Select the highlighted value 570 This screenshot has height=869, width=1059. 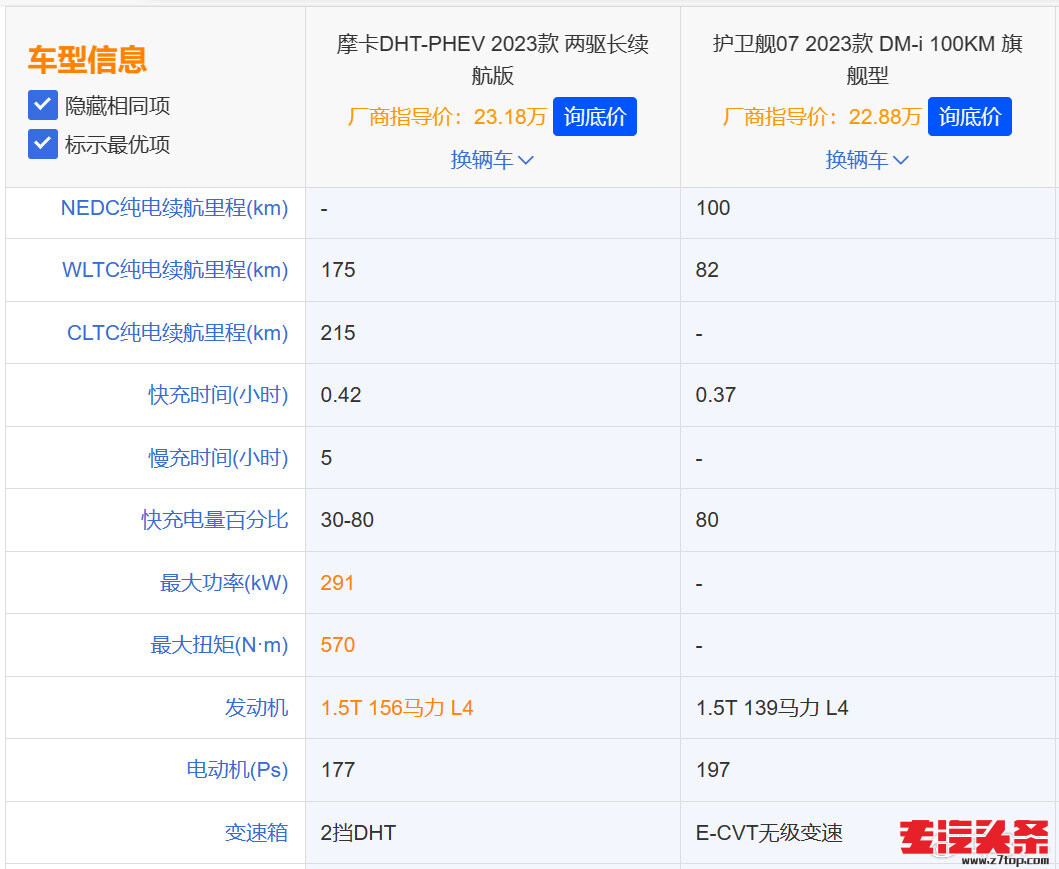pos(338,645)
